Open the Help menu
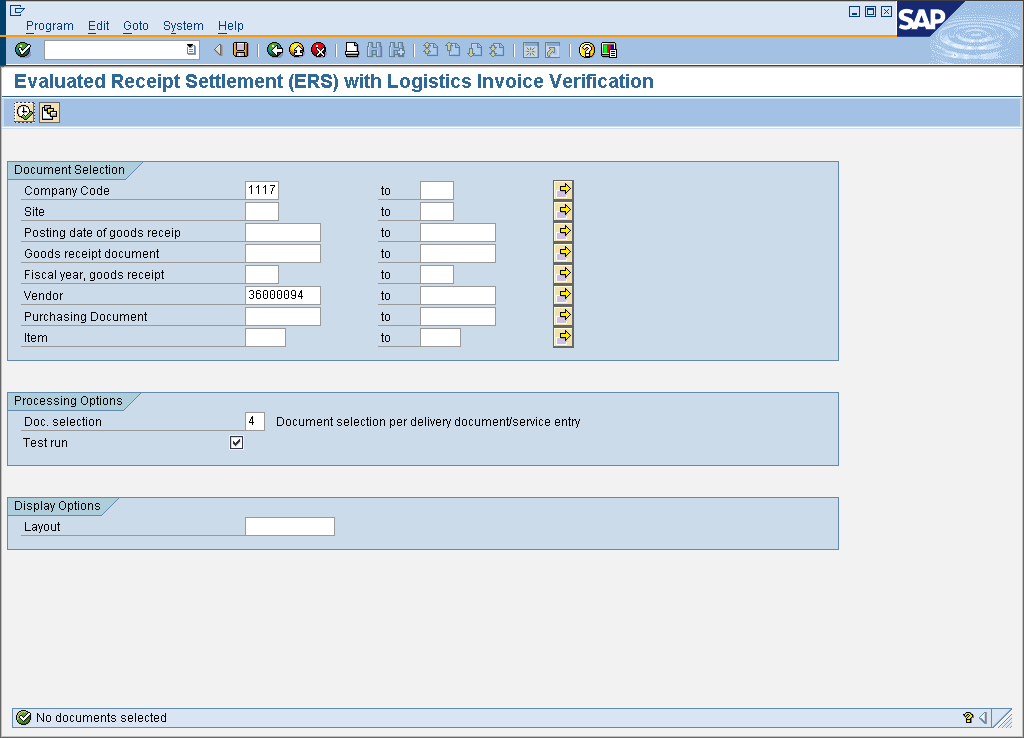The height and width of the screenshot is (738, 1024). coord(231,25)
